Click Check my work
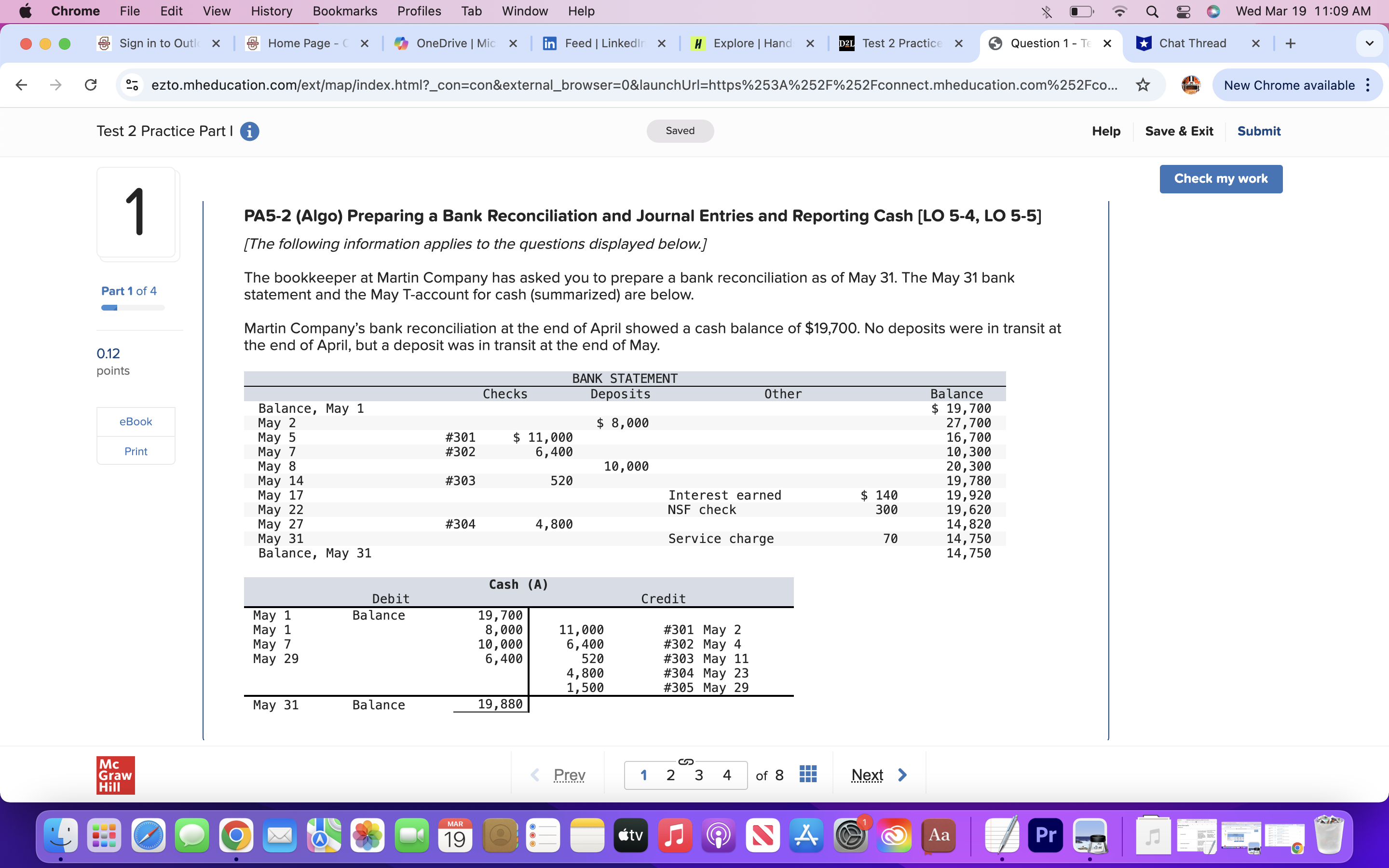This screenshot has height=868, width=1389. pyautogui.click(x=1221, y=178)
